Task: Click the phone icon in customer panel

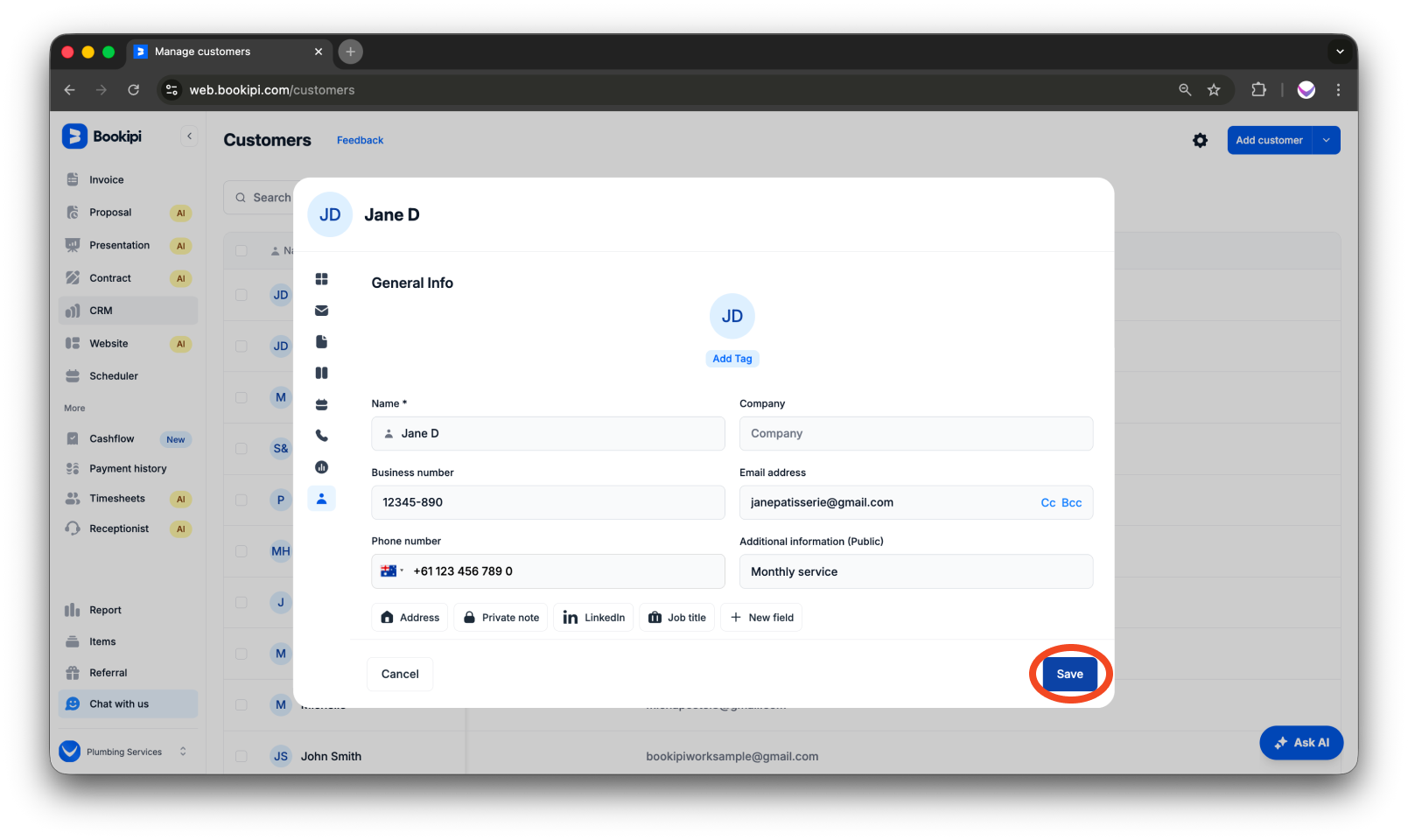Action: coord(321,436)
